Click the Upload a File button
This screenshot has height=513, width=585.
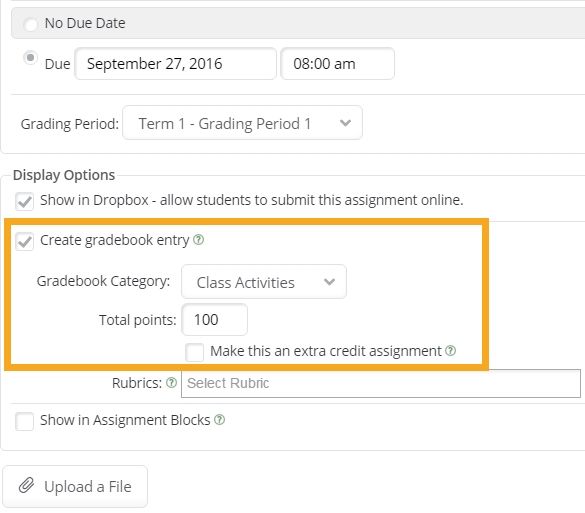pyautogui.click(x=75, y=486)
